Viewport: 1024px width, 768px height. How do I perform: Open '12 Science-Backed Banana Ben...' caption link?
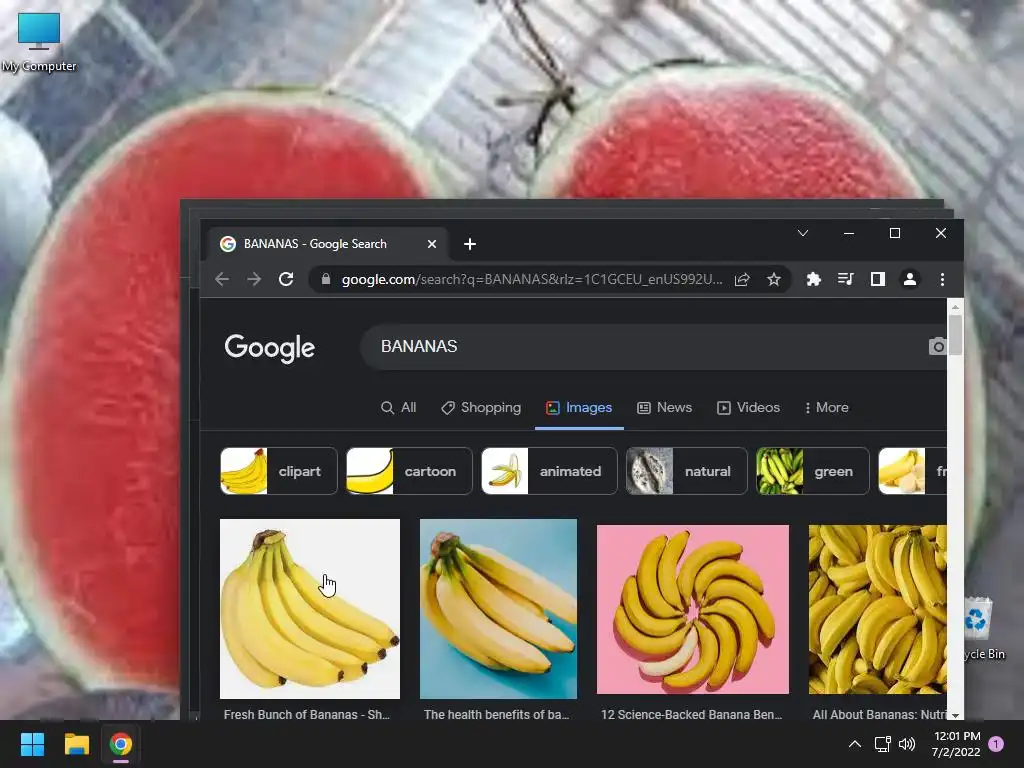[692, 714]
